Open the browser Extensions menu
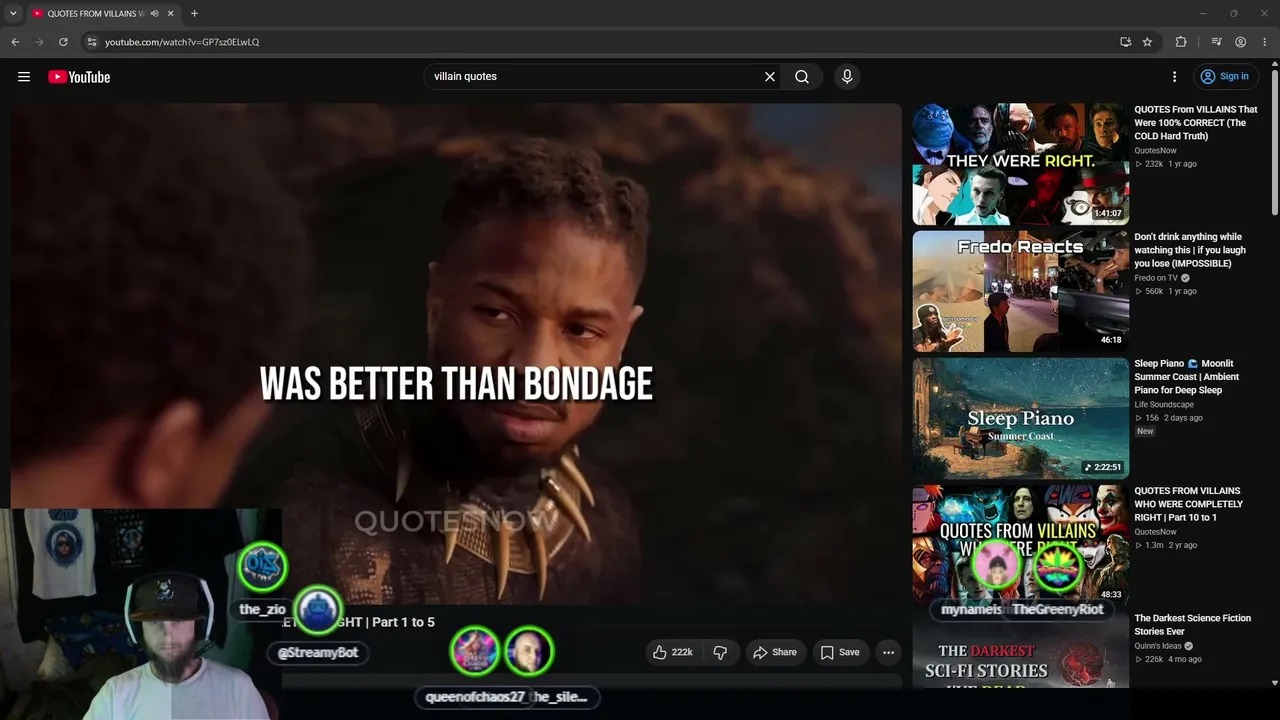This screenshot has height=720, width=1280. pos(1181,42)
